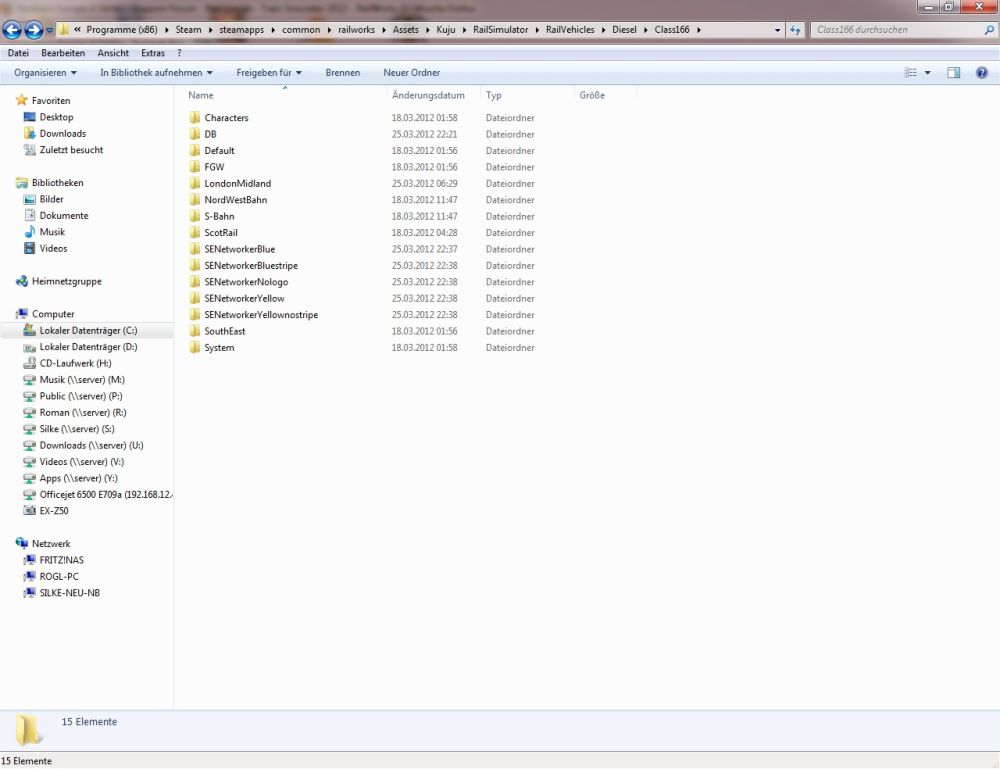Open the address bar history dropdown
The width and height of the screenshot is (1000, 769).
click(777, 30)
